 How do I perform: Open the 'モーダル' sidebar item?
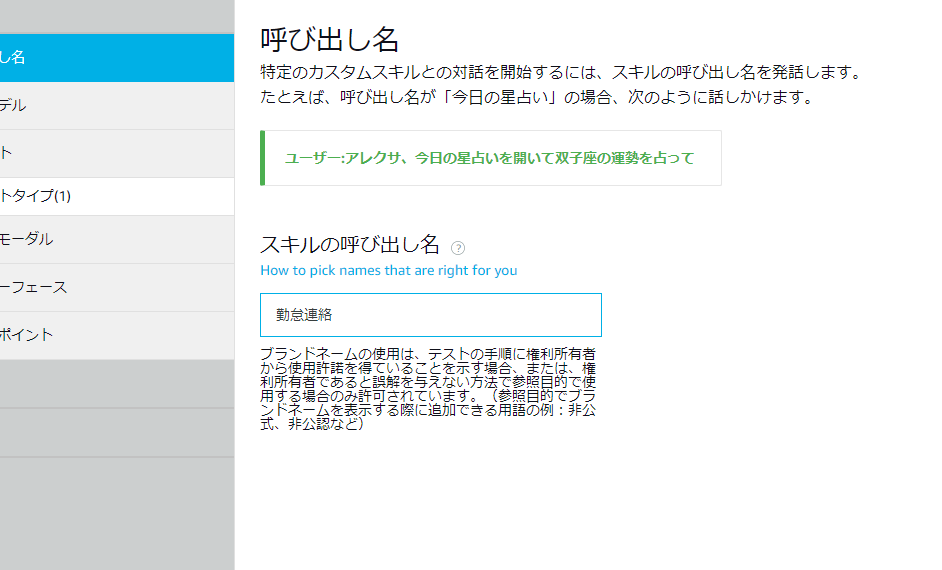click(x=117, y=239)
